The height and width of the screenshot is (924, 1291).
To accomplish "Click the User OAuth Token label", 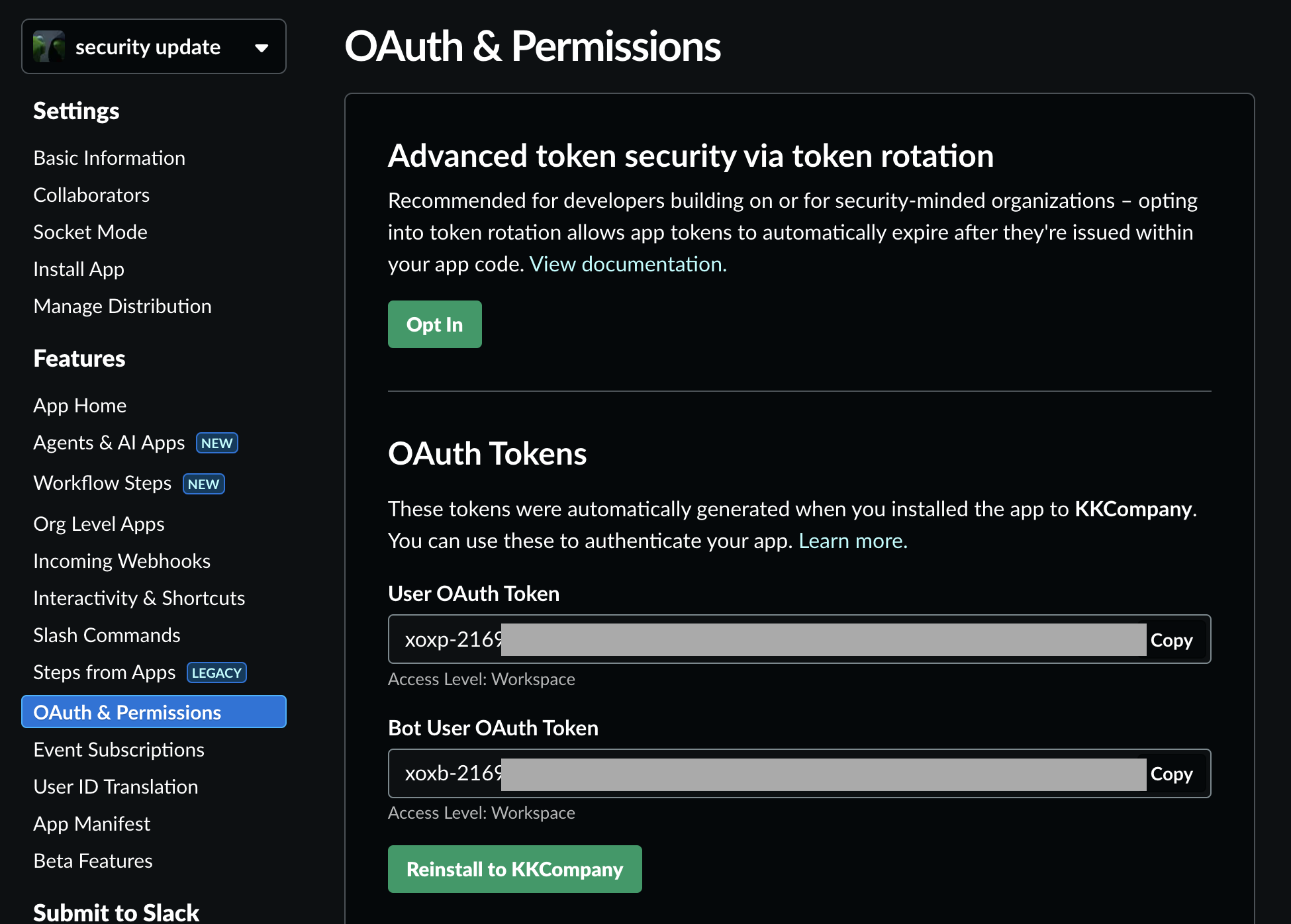I will coord(473,594).
